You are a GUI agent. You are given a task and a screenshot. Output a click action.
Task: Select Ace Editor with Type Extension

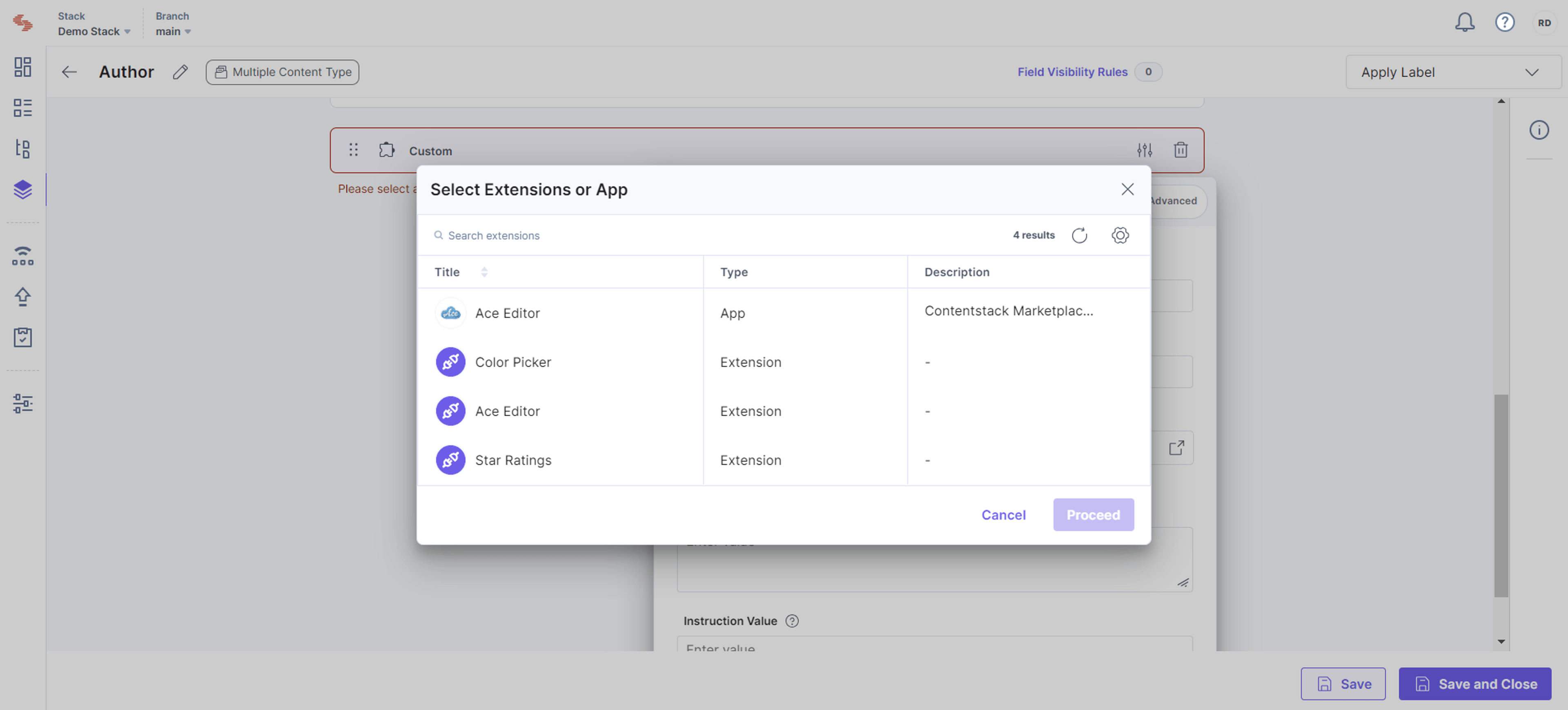(x=507, y=411)
